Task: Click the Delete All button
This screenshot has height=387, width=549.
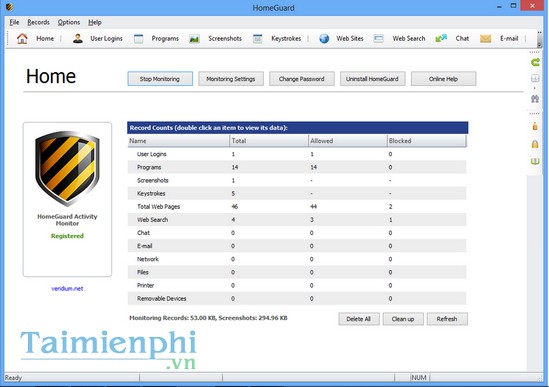Action: coord(359,319)
